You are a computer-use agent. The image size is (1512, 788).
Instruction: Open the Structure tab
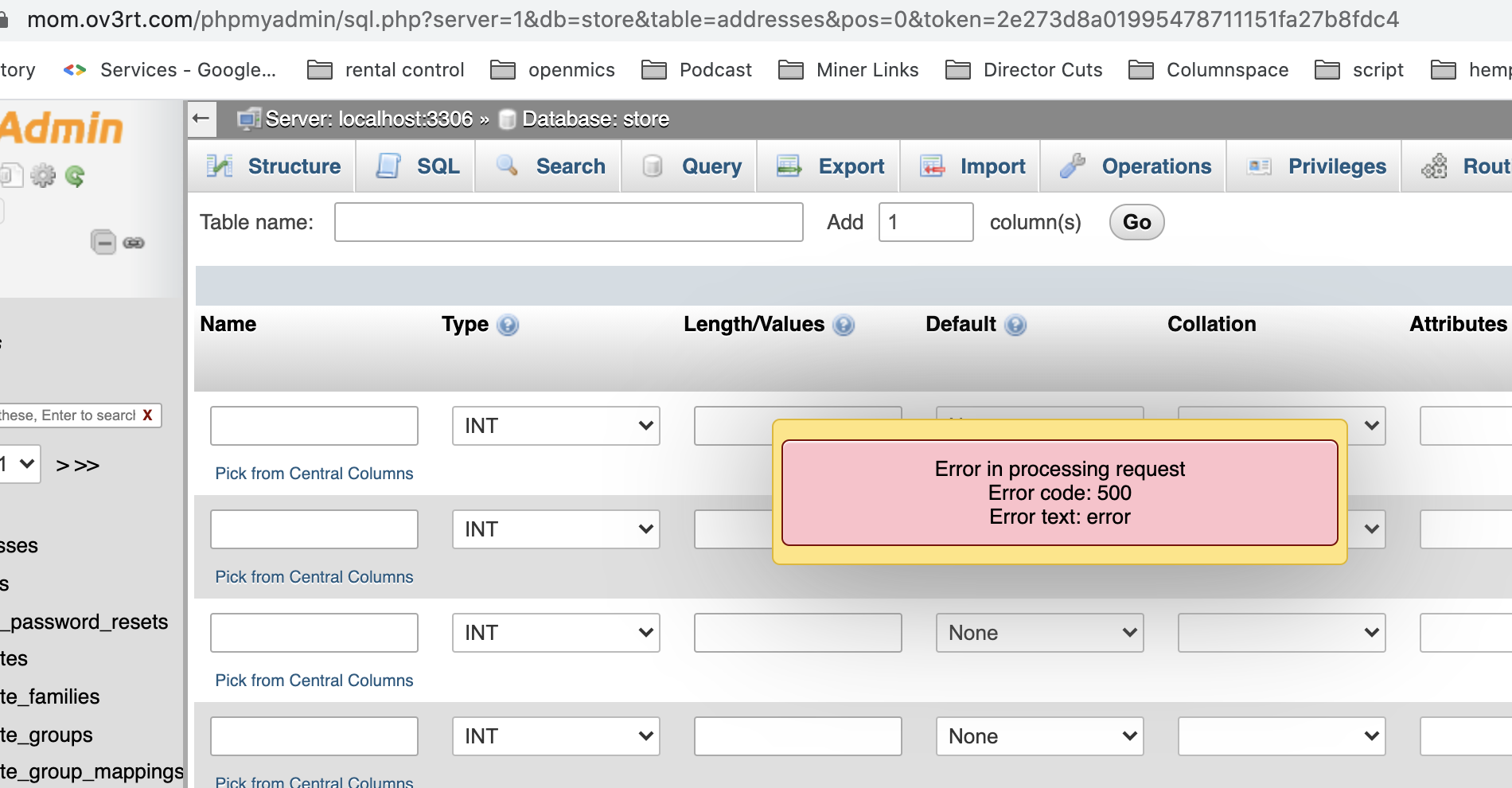[273, 166]
